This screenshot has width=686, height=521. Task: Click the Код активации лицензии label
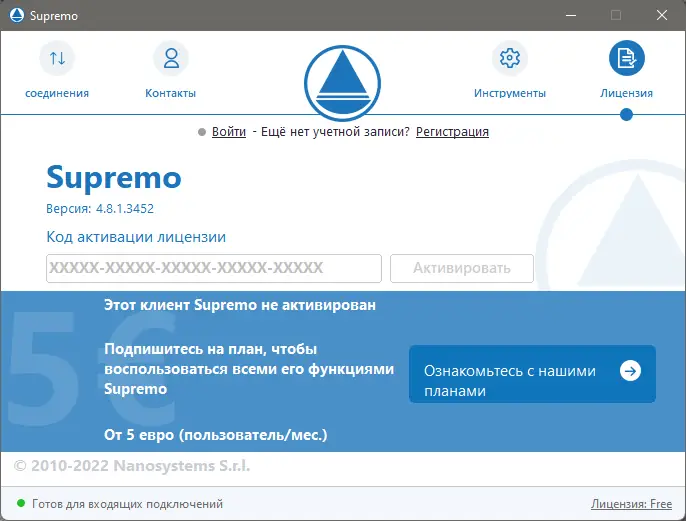pos(136,237)
